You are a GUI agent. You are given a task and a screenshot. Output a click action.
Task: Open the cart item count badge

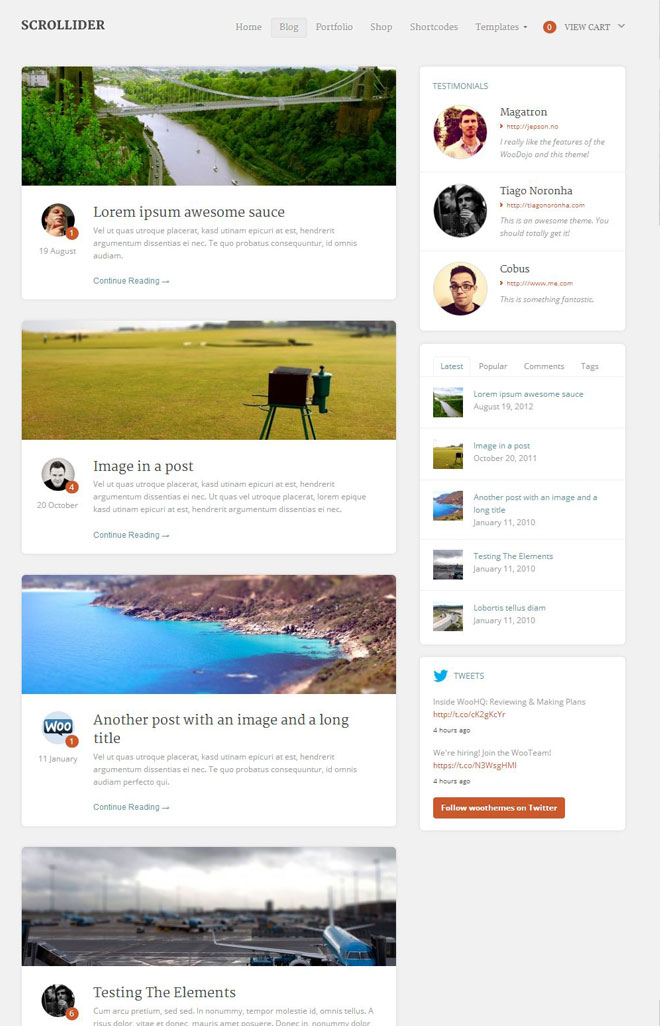point(549,27)
